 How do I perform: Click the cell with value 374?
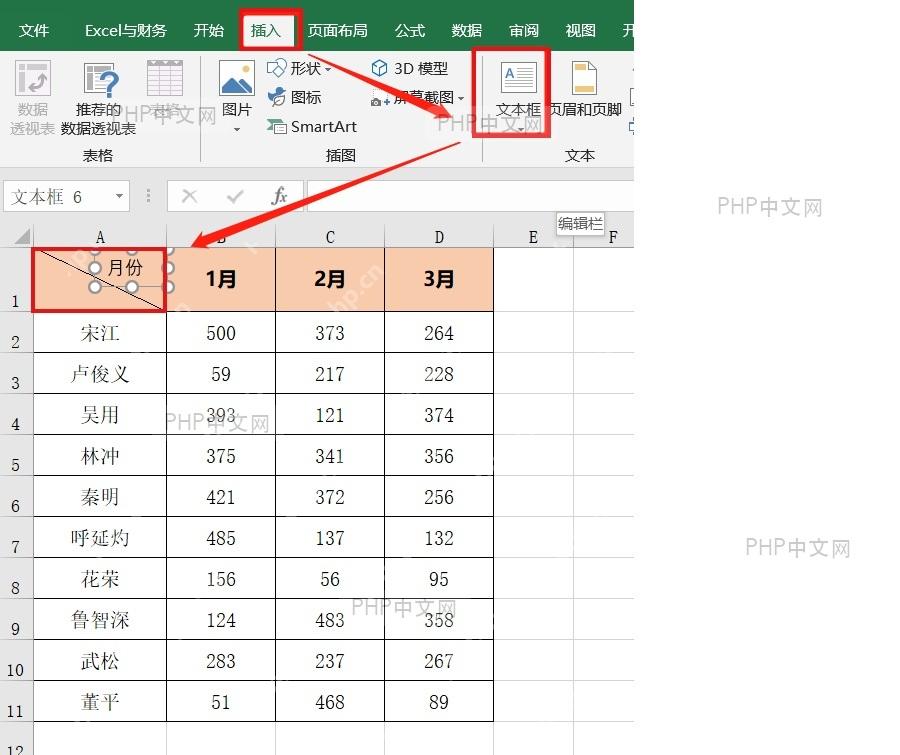pyautogui.click(x=439, y=415)
